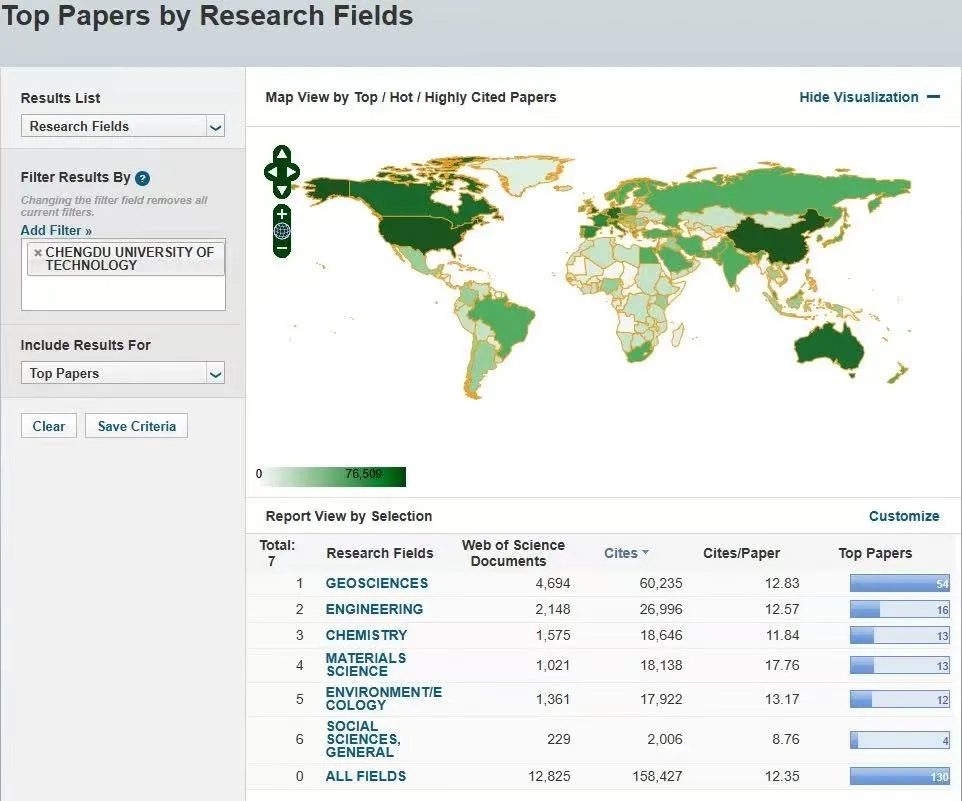The width and height of the screenshot is (962, 801).
Task: Zoom out of the map with minus
Action: pyautogui.click(x=282, y=247)
